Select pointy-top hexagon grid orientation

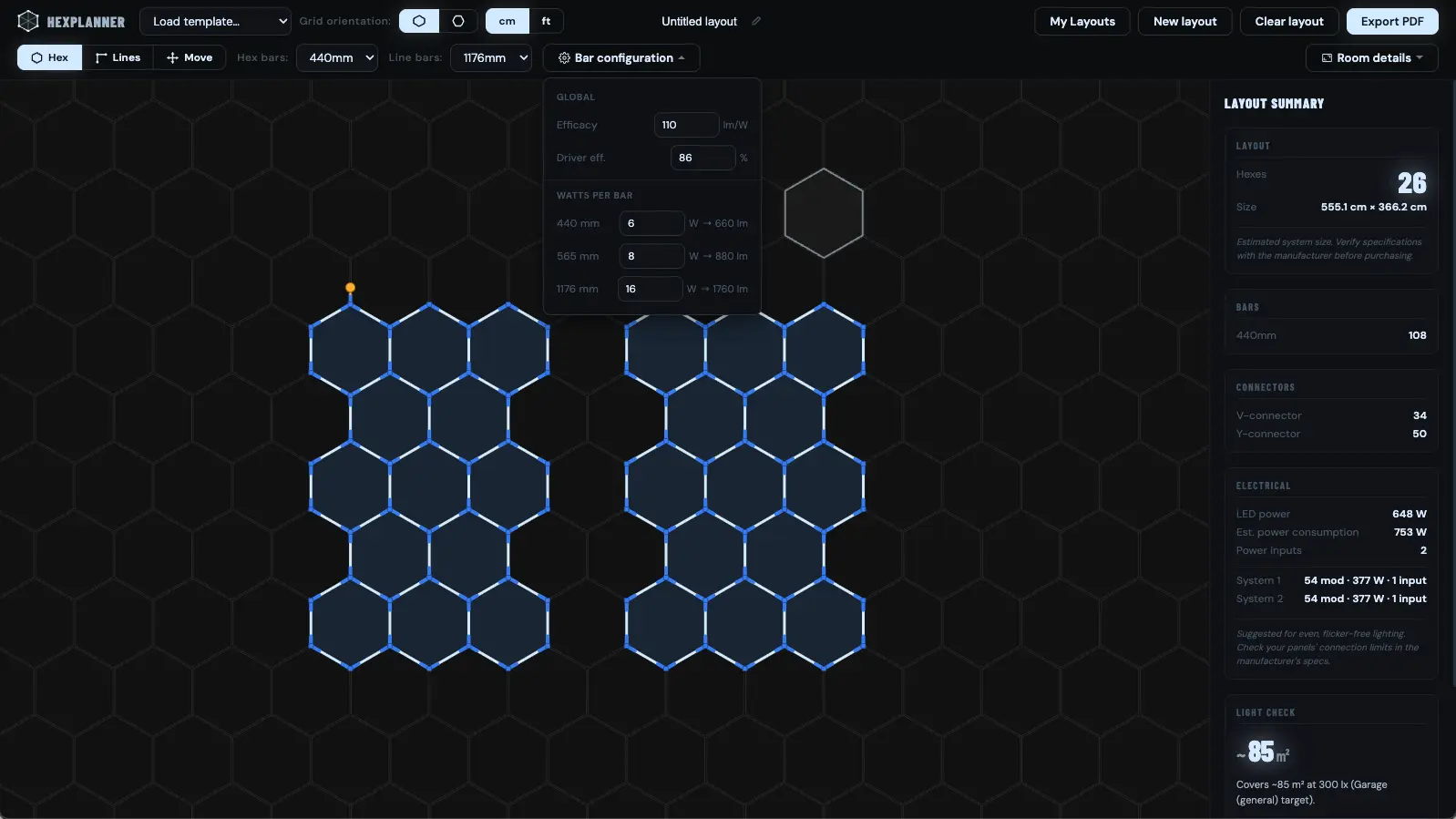coord(419,21)
